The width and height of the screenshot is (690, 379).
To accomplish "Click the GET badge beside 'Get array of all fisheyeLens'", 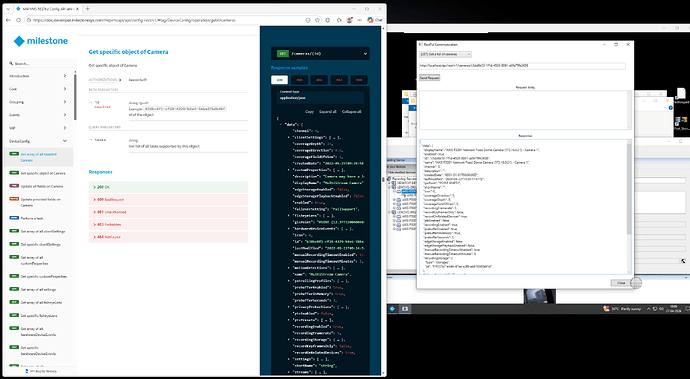I will tap(14, 302).
